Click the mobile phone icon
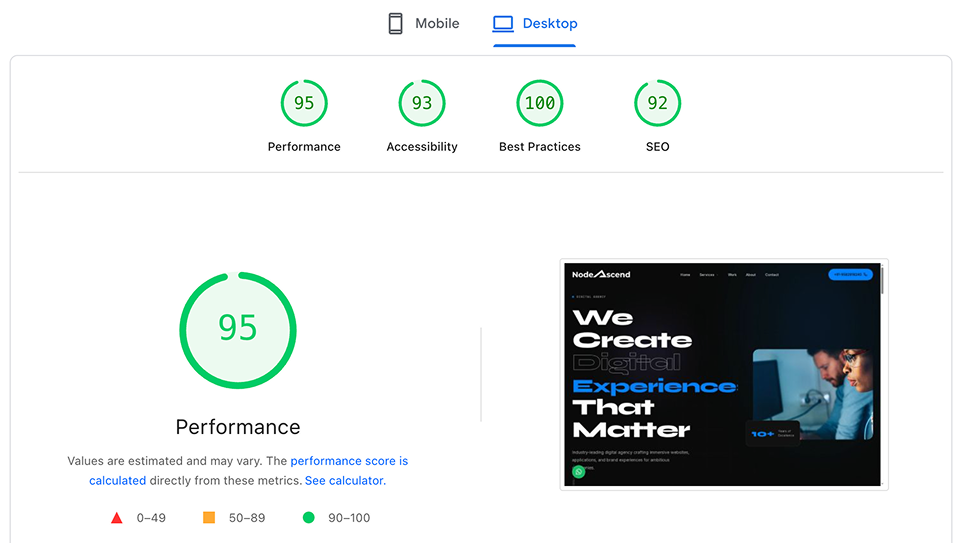 pos(395,23)
